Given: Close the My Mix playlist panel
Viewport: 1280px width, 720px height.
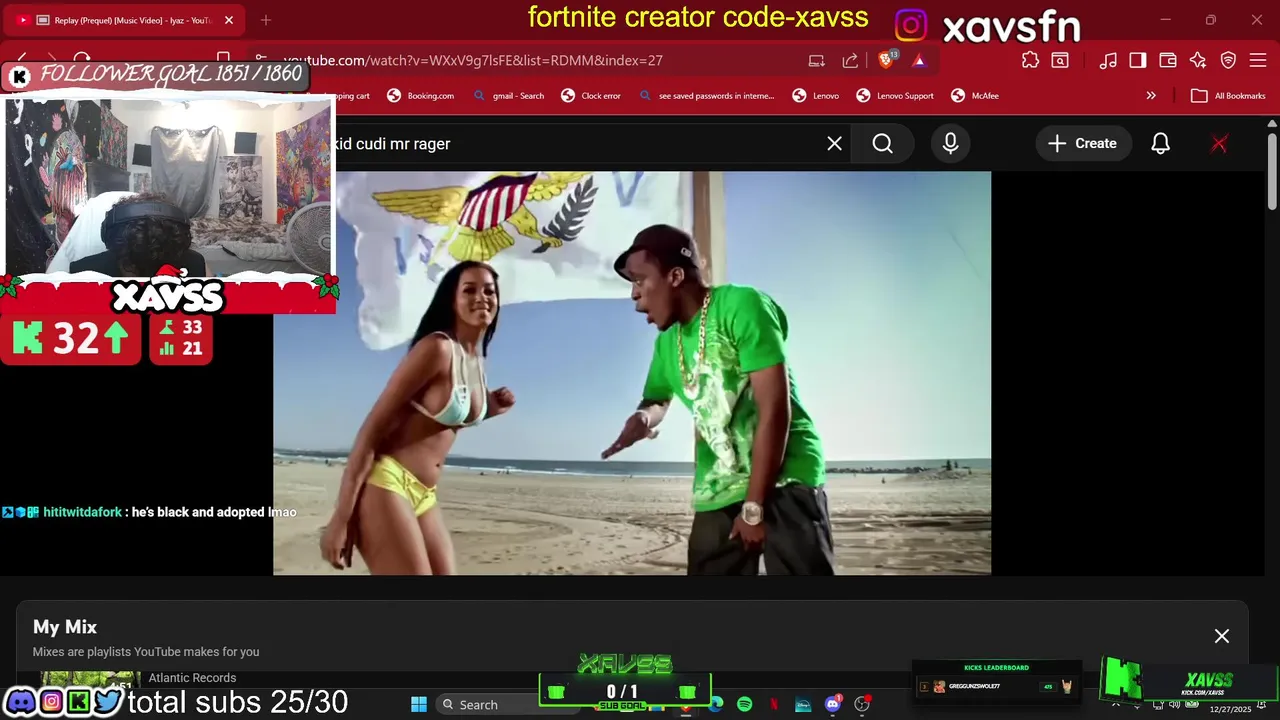Looking at the screenshot, I should [x=1222, y=636].
